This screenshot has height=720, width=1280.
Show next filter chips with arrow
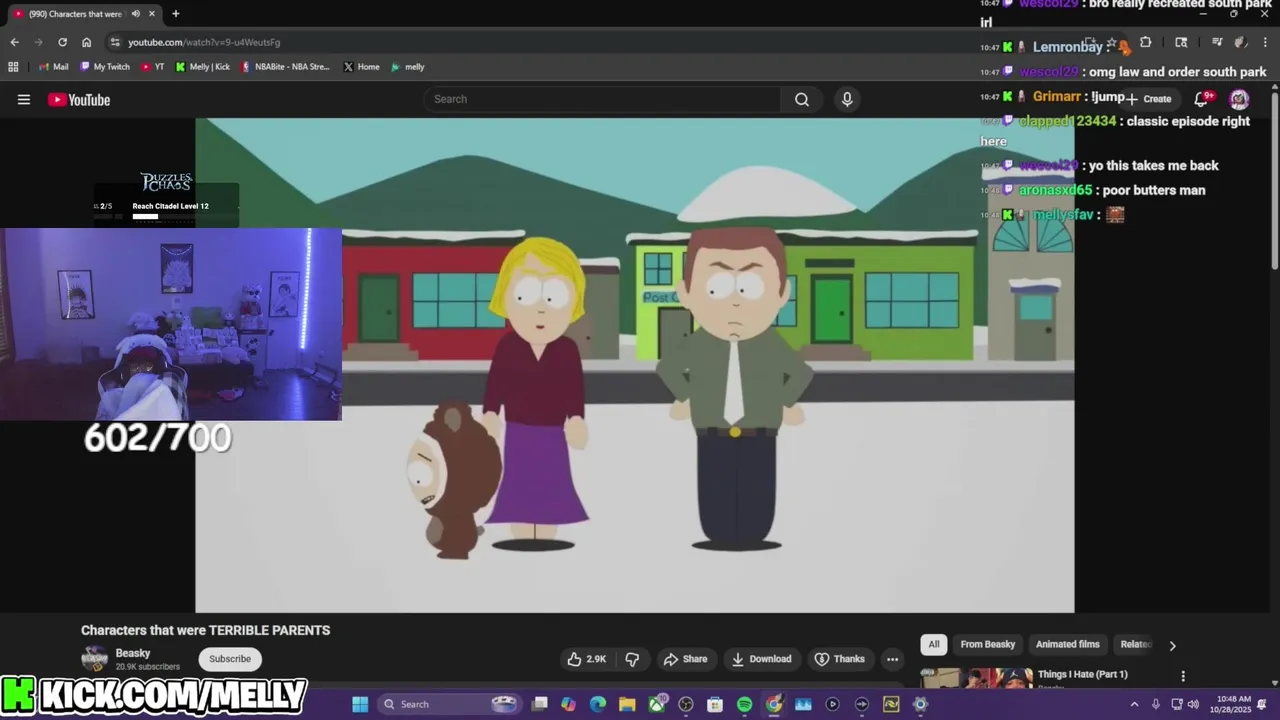1172,645
